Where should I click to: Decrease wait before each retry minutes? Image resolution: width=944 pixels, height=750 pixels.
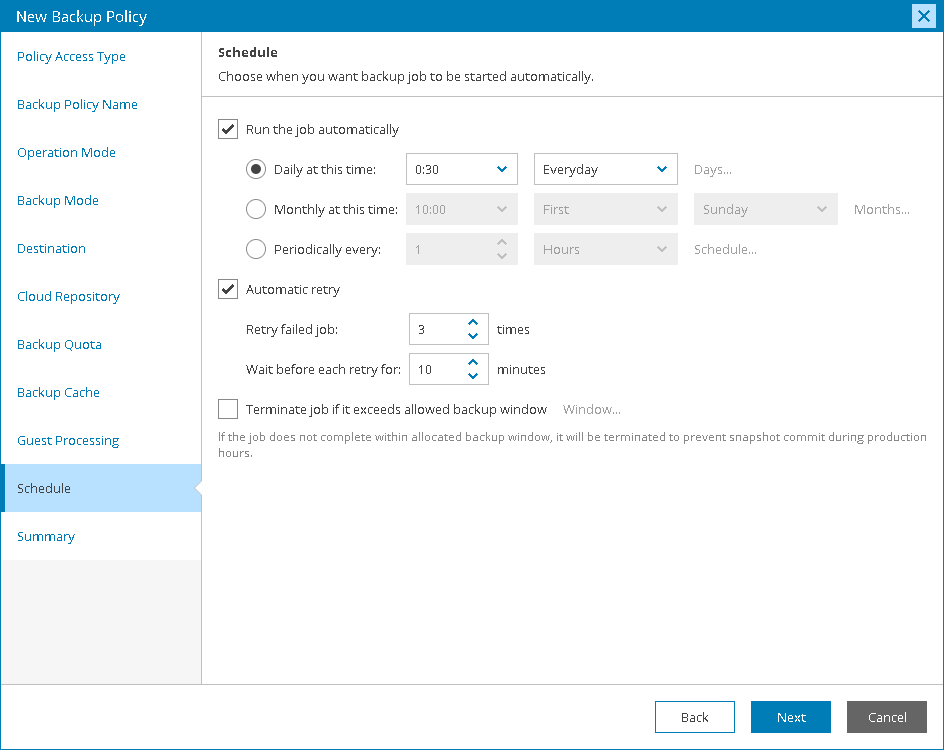[473, 376]
